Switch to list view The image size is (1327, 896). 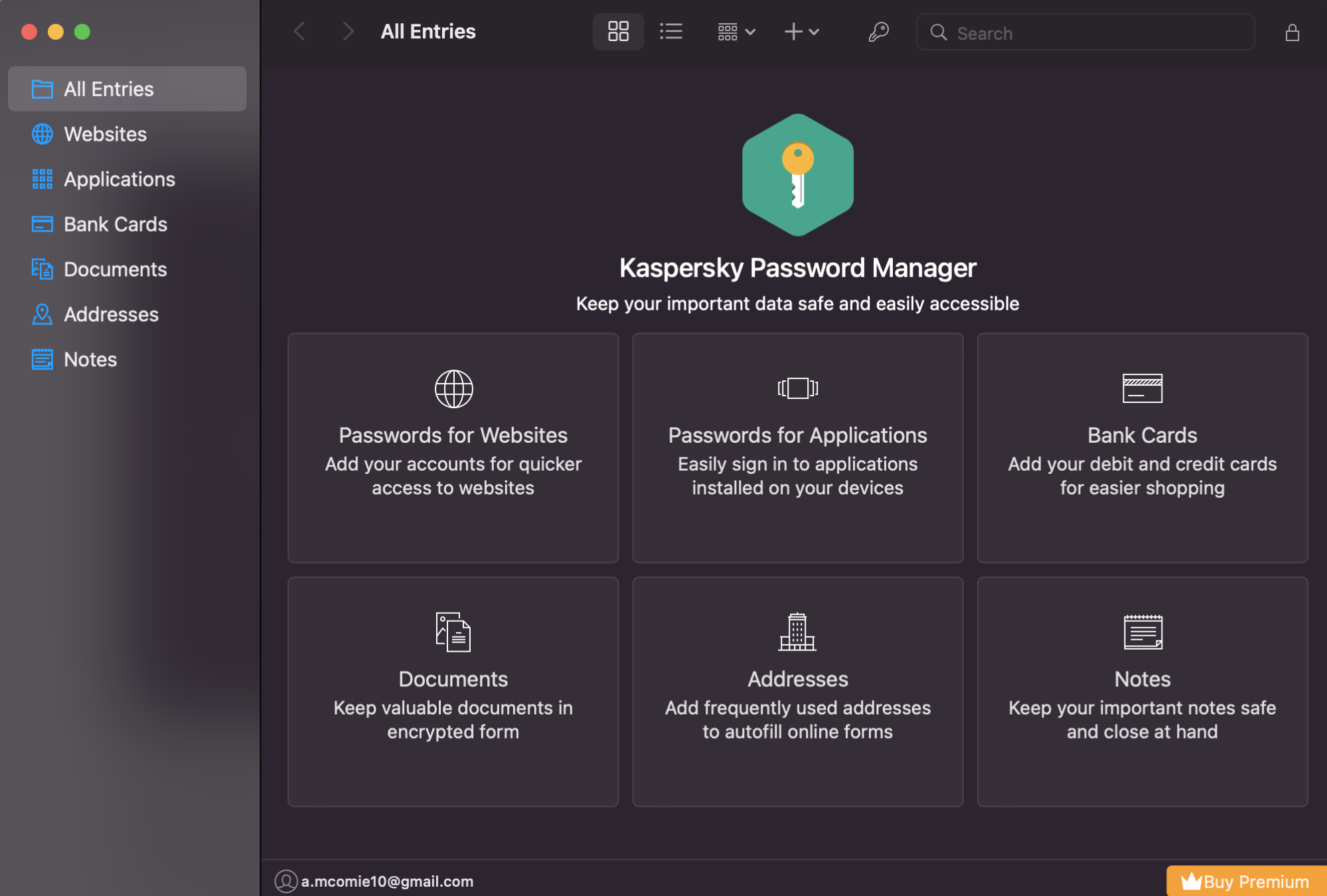coord(671,31)
